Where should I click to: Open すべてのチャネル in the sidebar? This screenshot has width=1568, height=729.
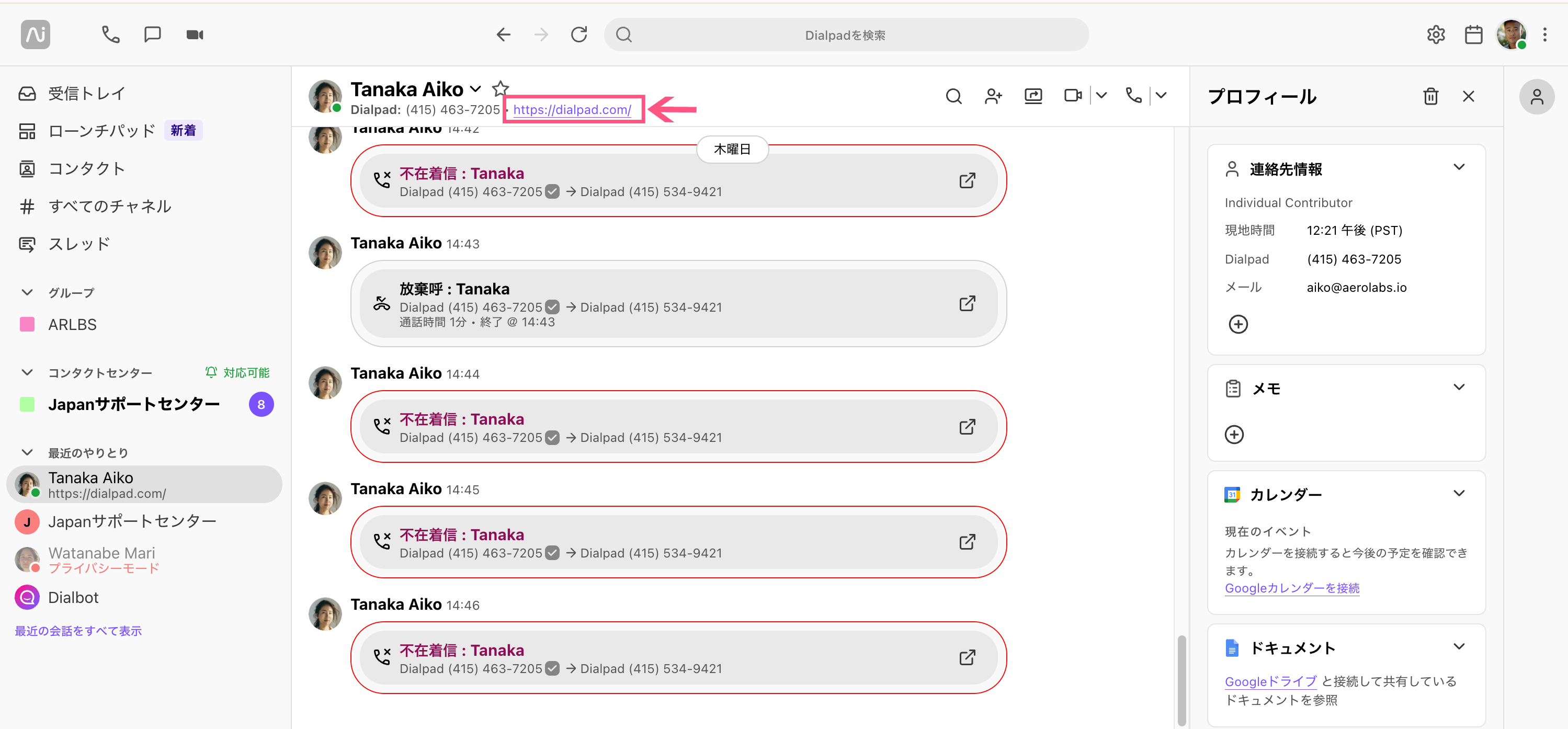[146, 206]
